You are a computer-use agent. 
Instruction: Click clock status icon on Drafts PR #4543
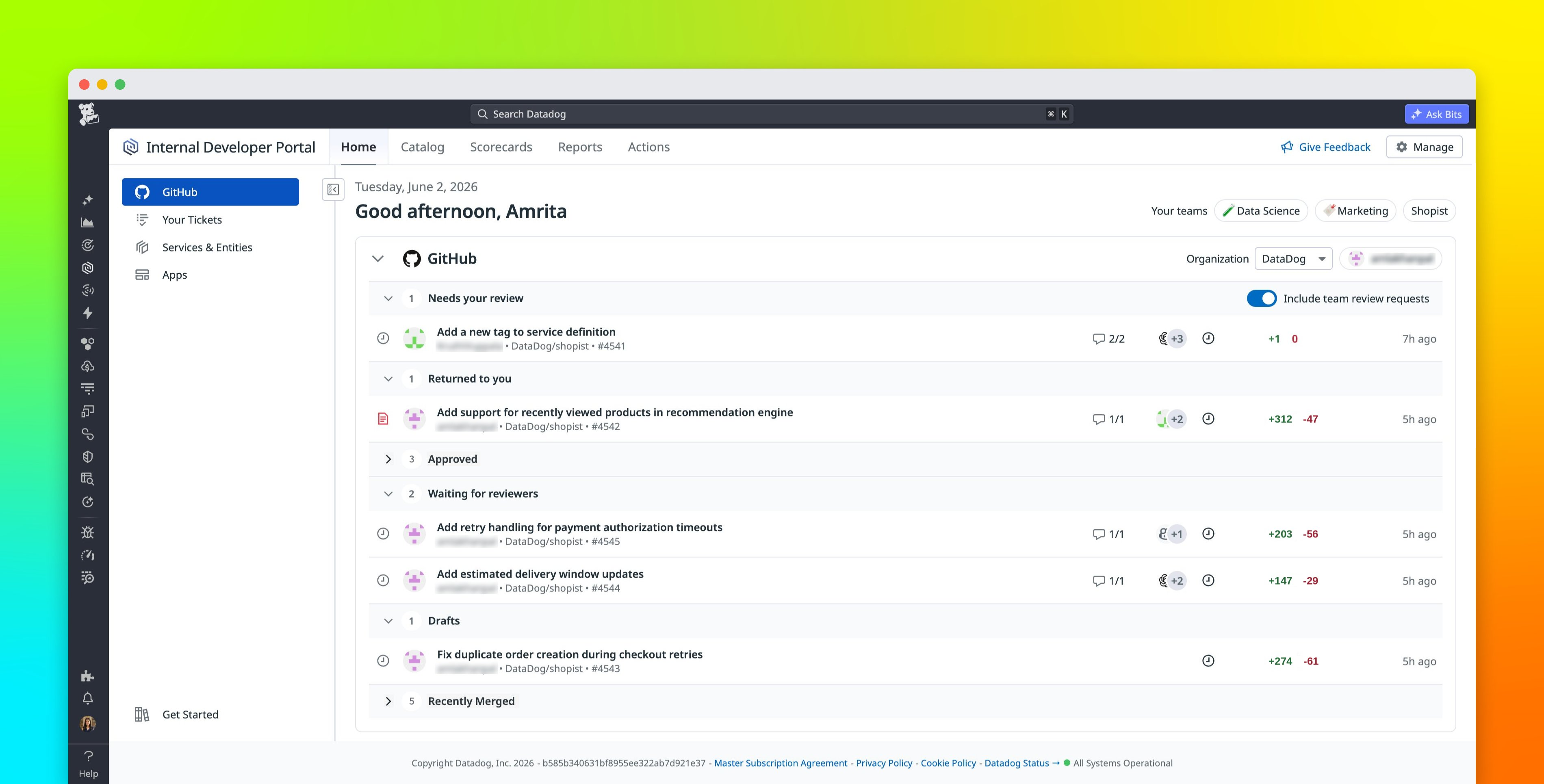point(1208,661)
